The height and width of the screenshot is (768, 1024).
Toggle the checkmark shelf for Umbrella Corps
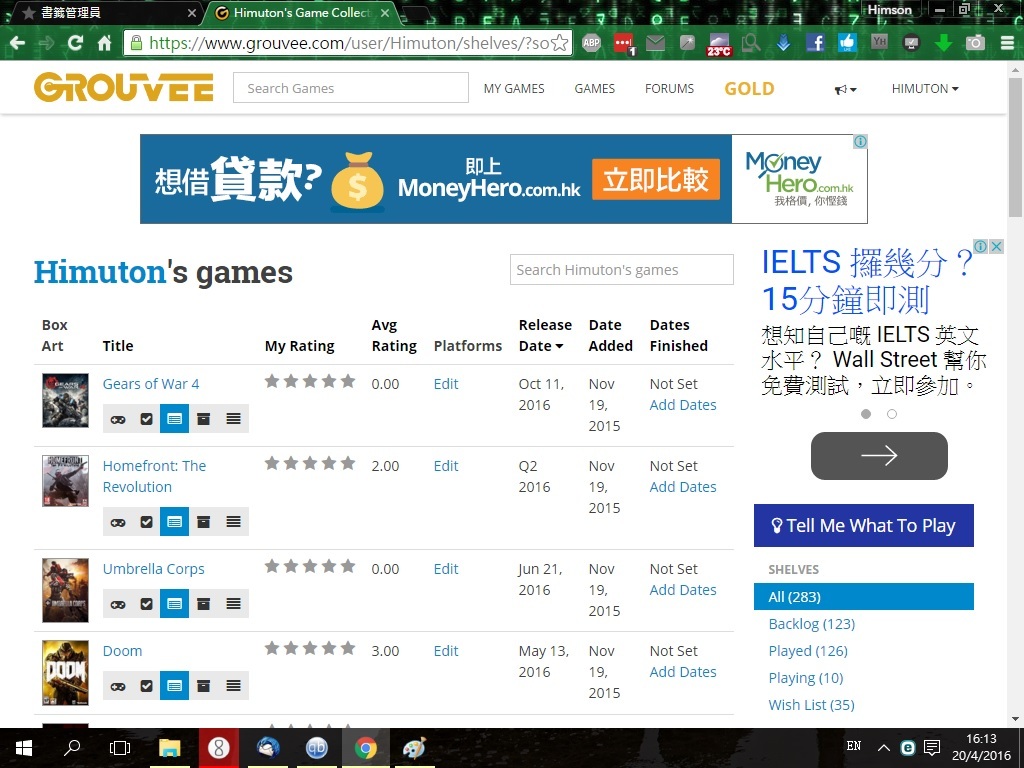[x=146, y=604]
